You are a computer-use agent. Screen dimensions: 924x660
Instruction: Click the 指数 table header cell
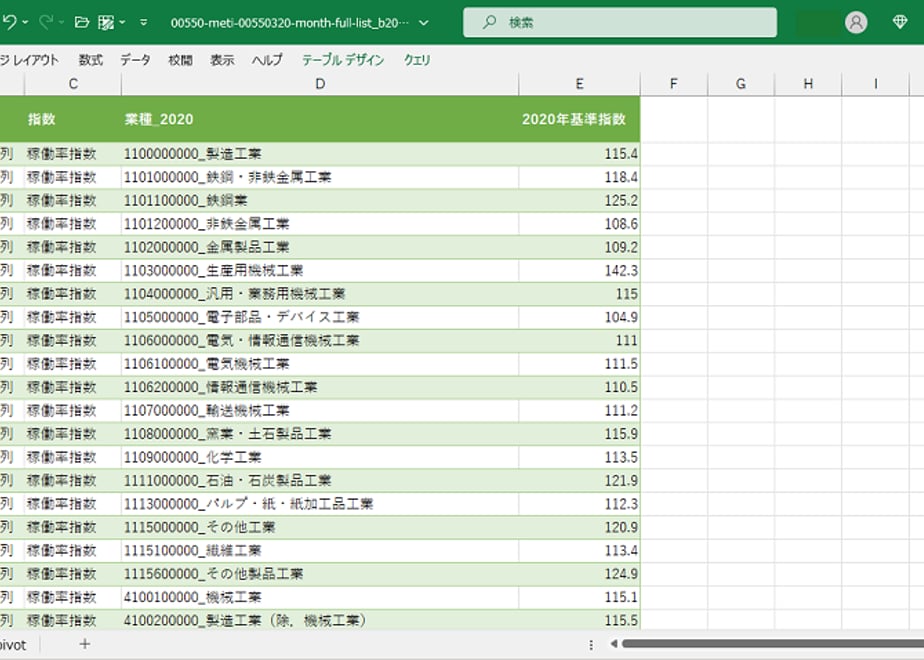pyautogui.click(x=72, y=119)
